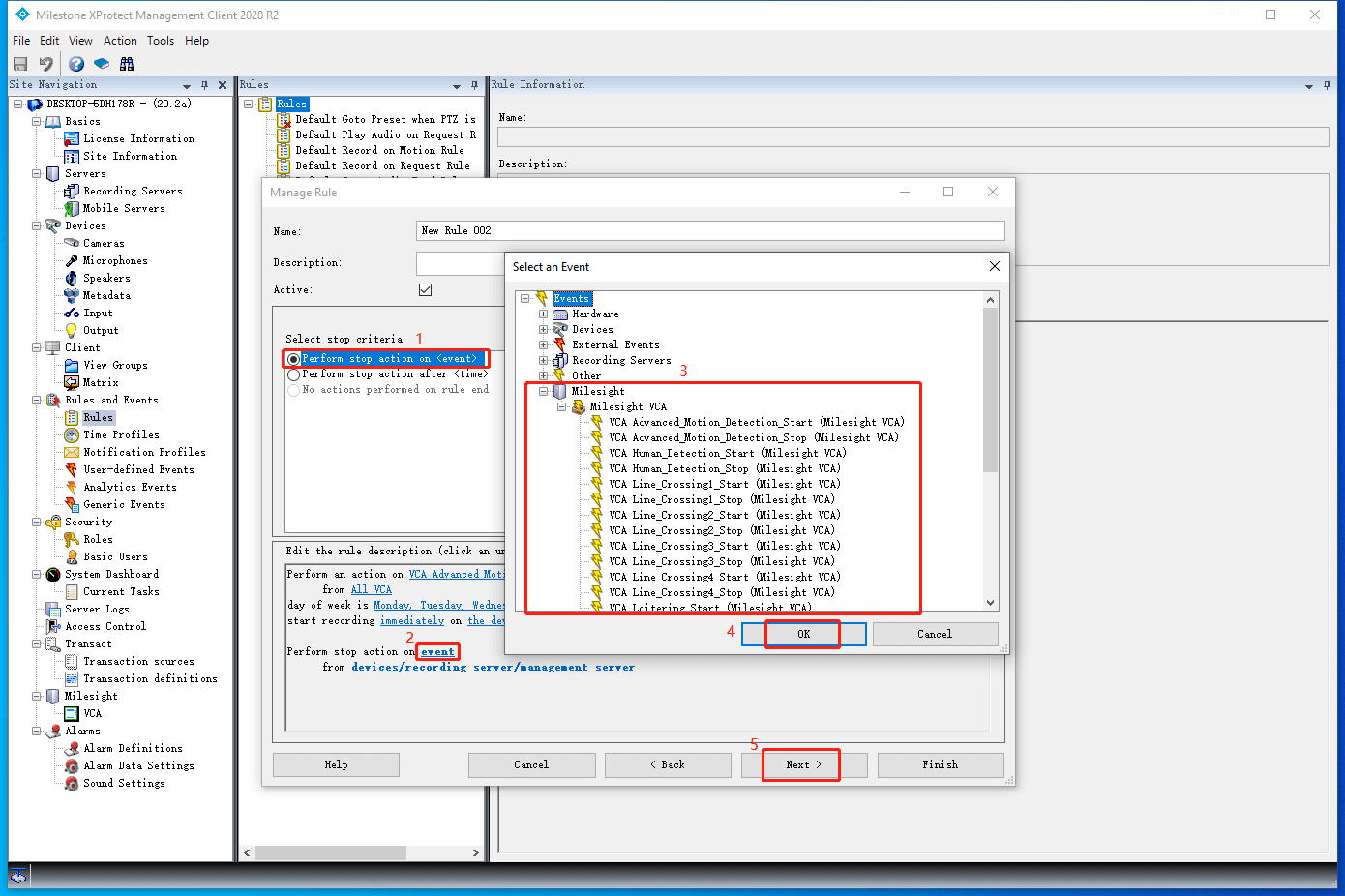
Task: Collapse the Basics node in Site Navigation
Action: (36, 121)
